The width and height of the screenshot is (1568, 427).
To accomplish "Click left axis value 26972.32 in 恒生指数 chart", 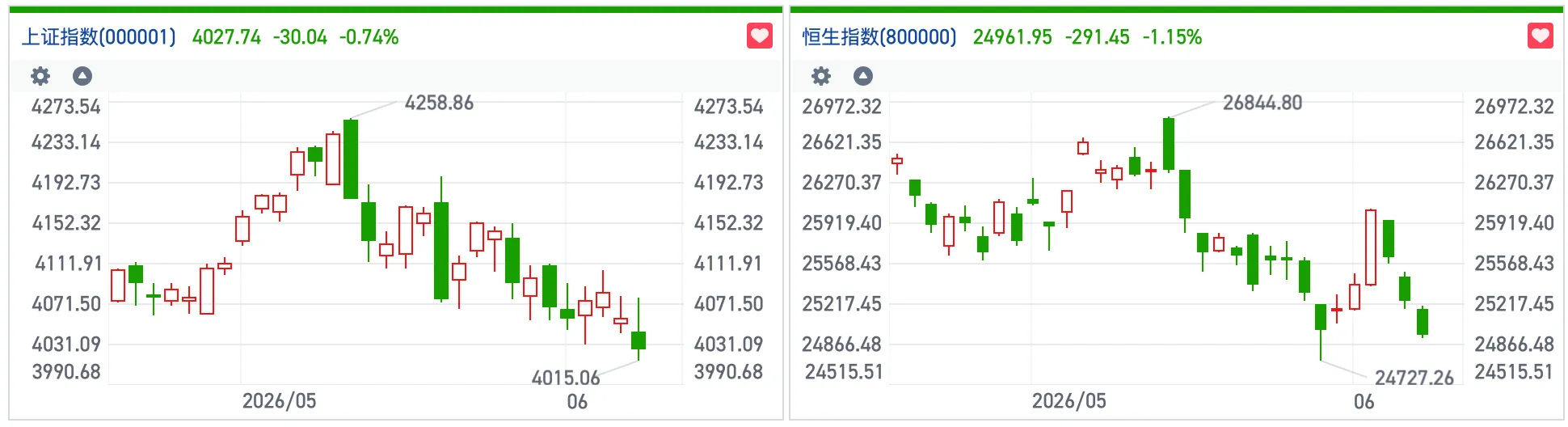I will point(841,107).
